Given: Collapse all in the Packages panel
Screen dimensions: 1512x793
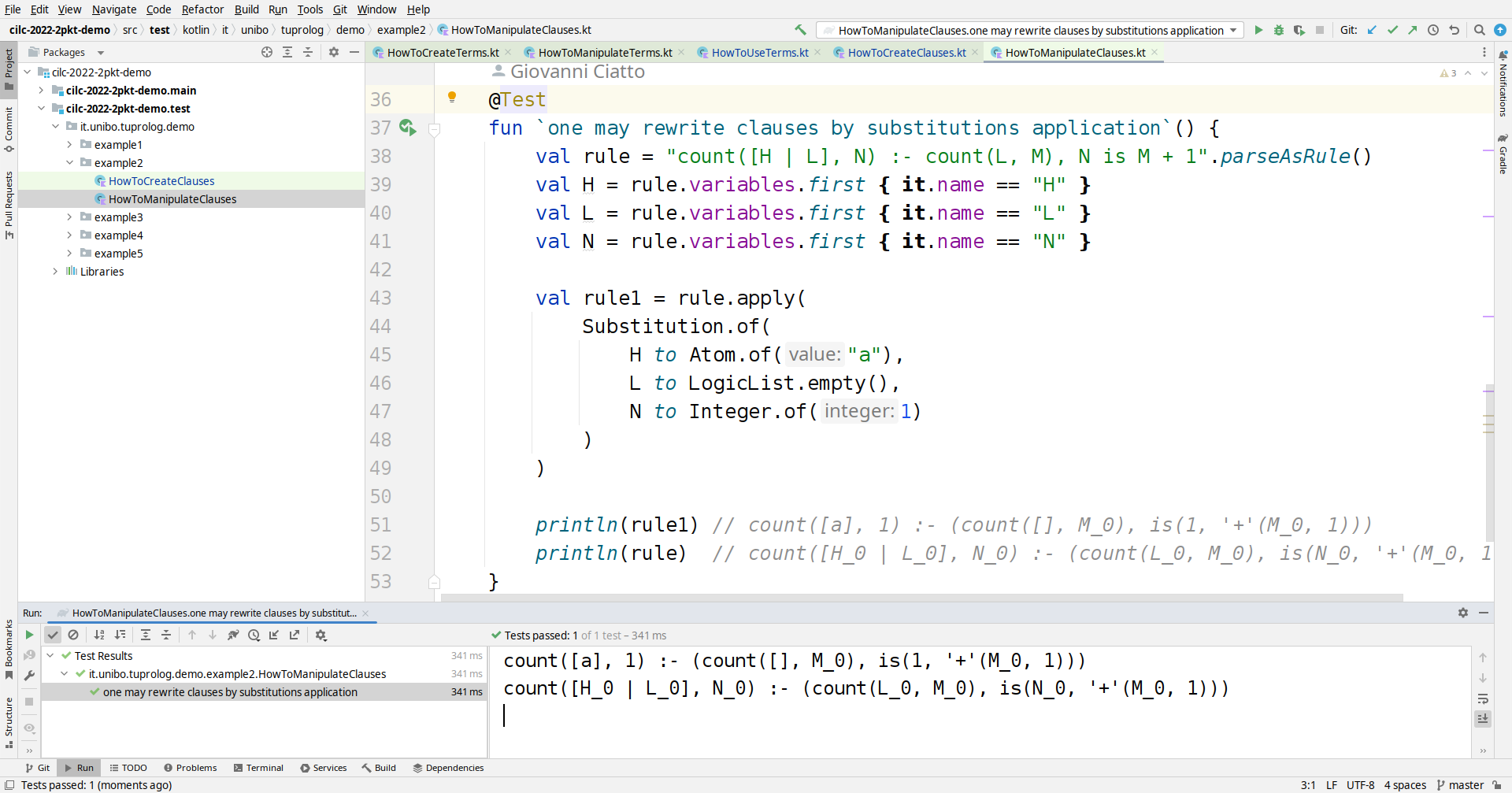Looking at the screenshot, I should click(308, 52).
